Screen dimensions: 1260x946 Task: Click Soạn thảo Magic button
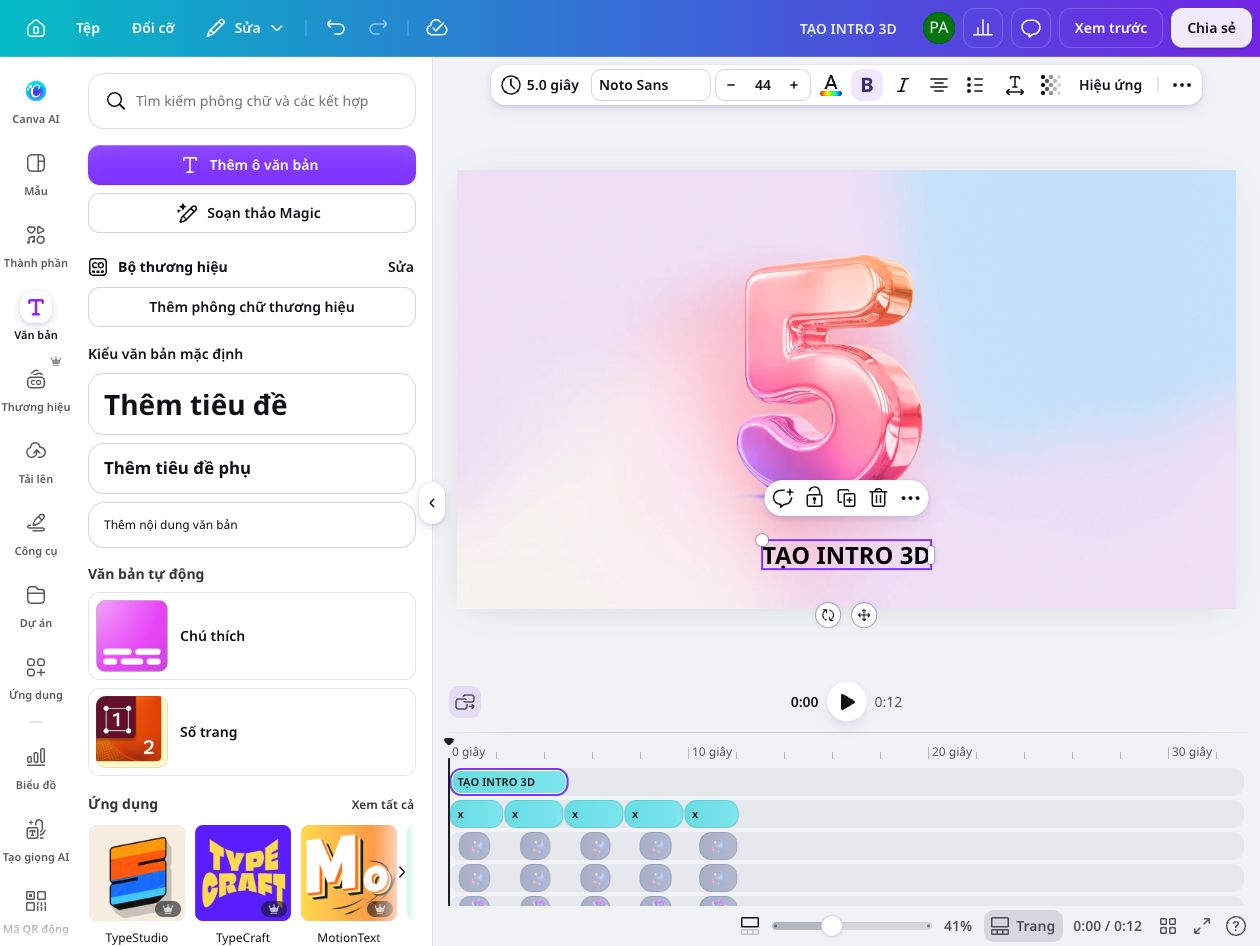click(x=252, y=213)
